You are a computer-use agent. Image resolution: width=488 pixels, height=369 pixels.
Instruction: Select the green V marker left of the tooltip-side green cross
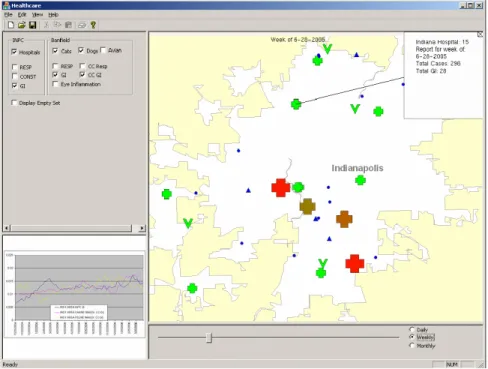(x=355, y=108)
